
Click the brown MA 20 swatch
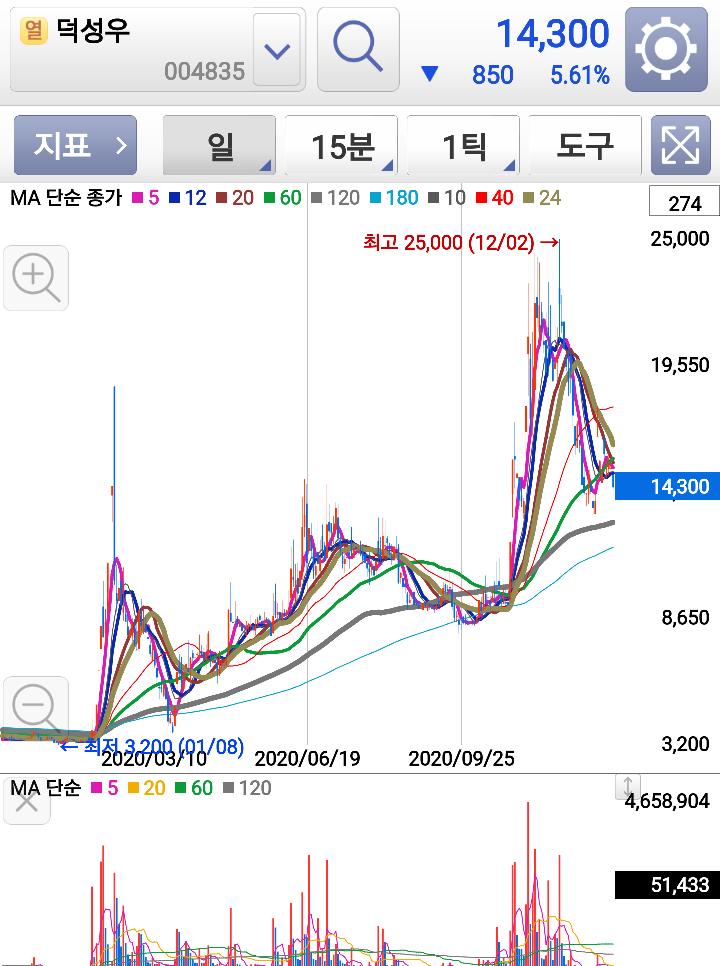[221, 198]
